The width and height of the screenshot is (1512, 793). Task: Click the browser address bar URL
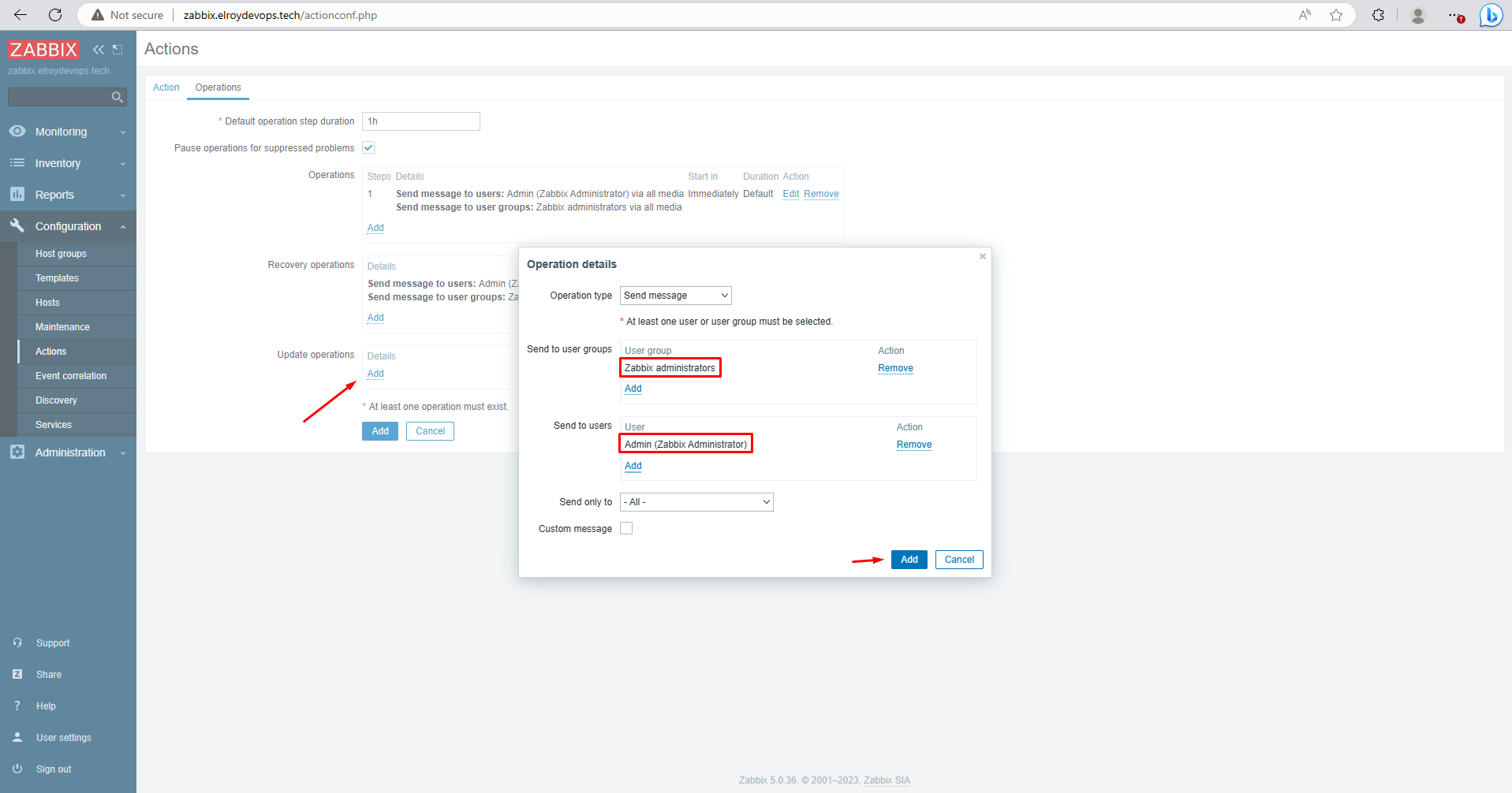pyautogui.click(x=280, y=15)
